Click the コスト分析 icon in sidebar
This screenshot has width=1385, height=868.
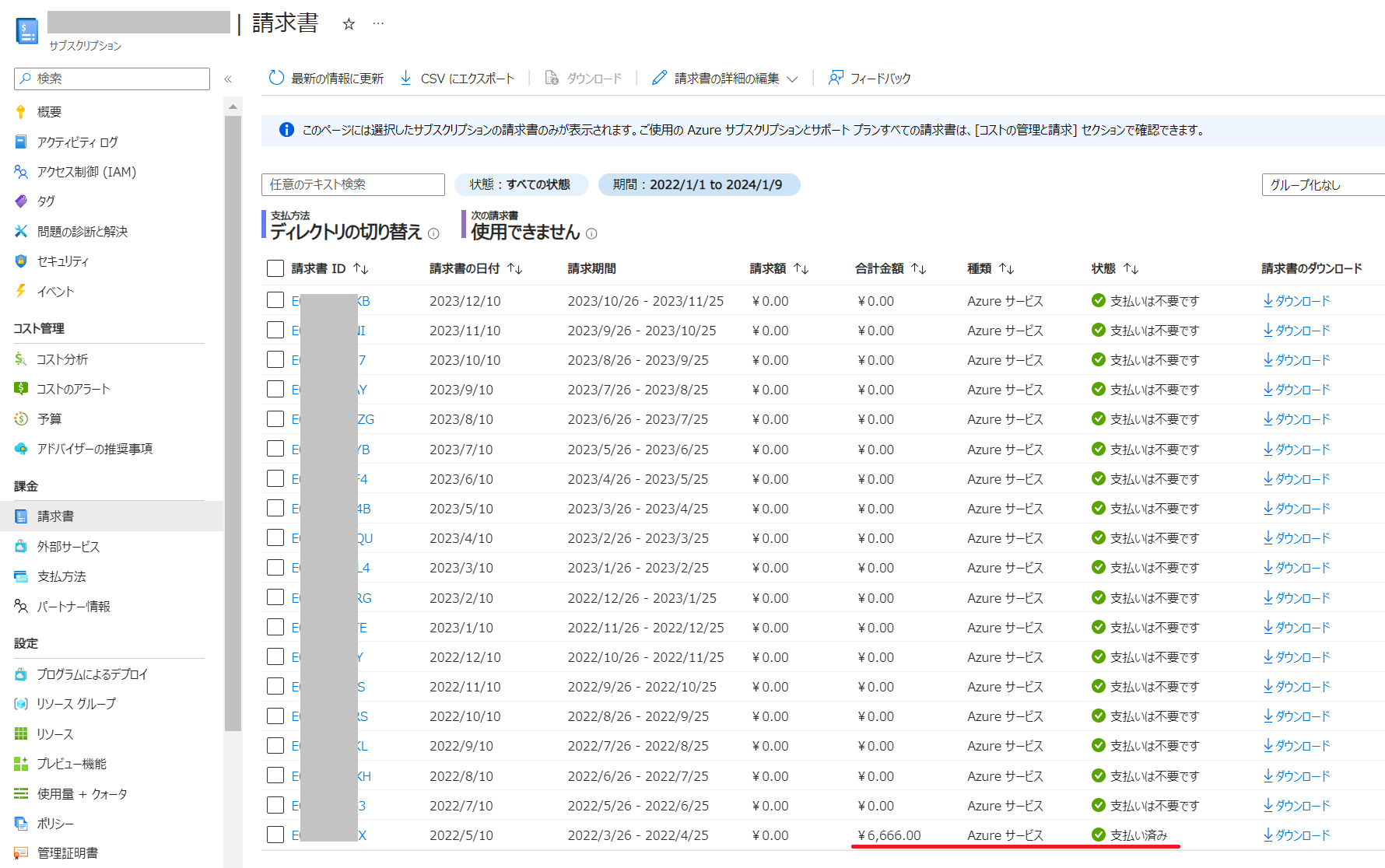[21, 359]
